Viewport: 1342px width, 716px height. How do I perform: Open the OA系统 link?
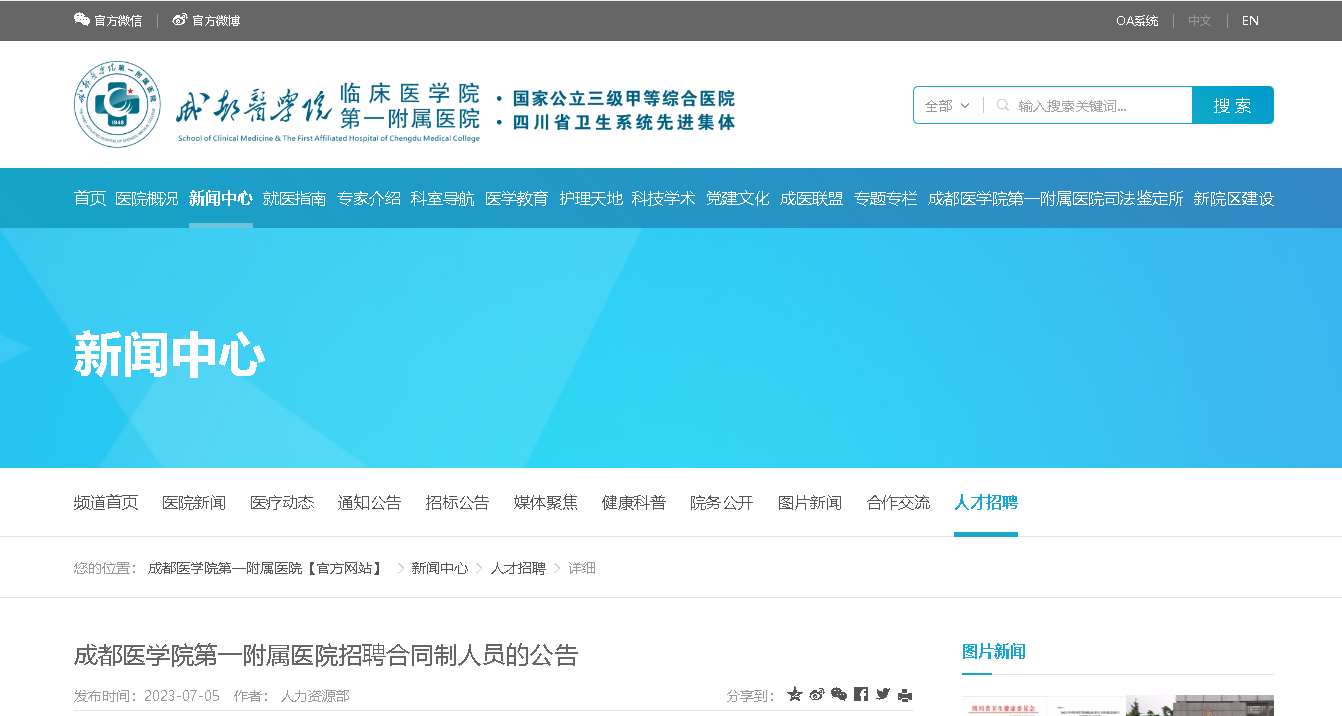point(1137,20)
